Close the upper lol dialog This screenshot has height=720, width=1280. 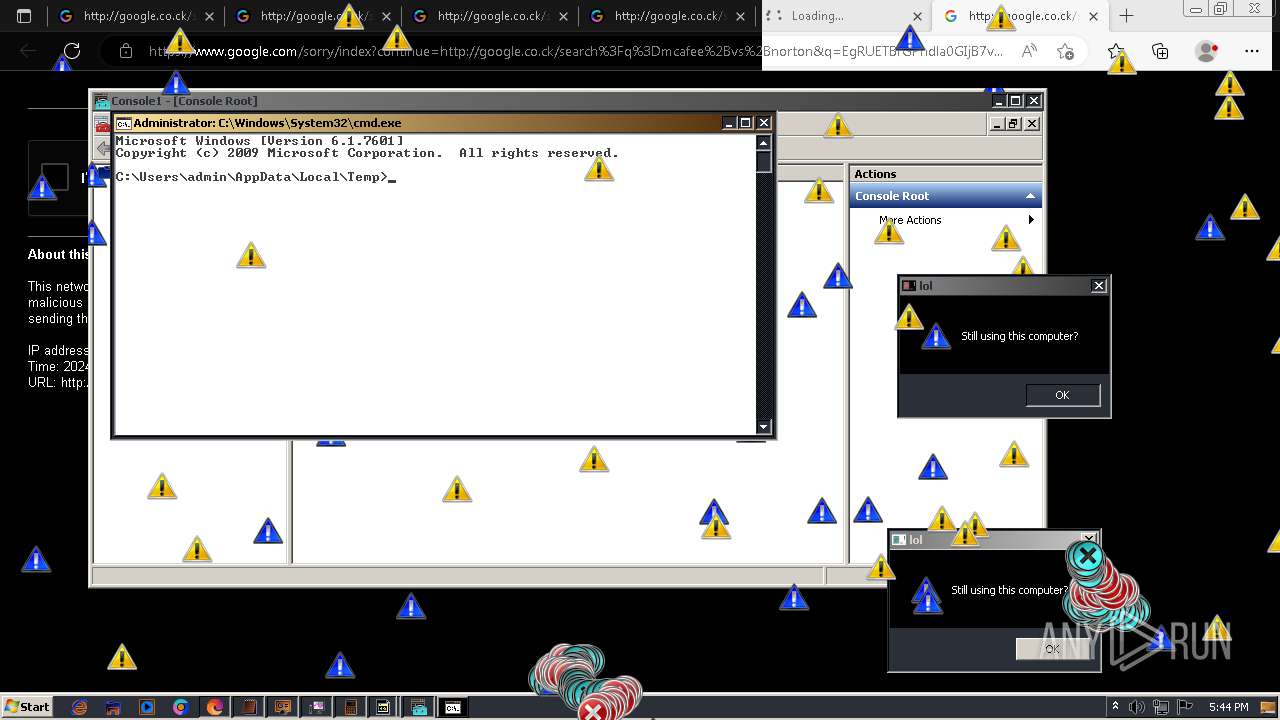click(1098, 286)
